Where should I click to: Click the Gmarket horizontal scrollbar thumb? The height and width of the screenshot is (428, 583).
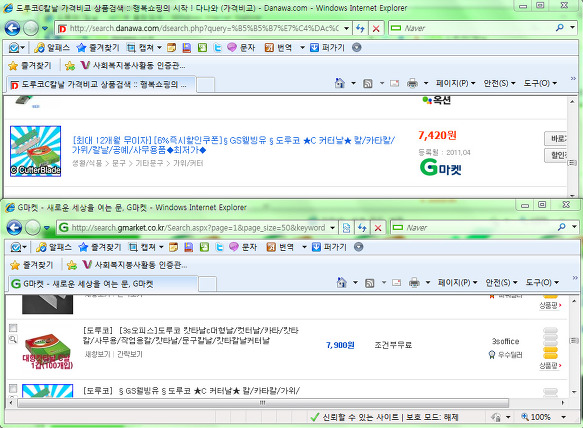pos(263,403)
